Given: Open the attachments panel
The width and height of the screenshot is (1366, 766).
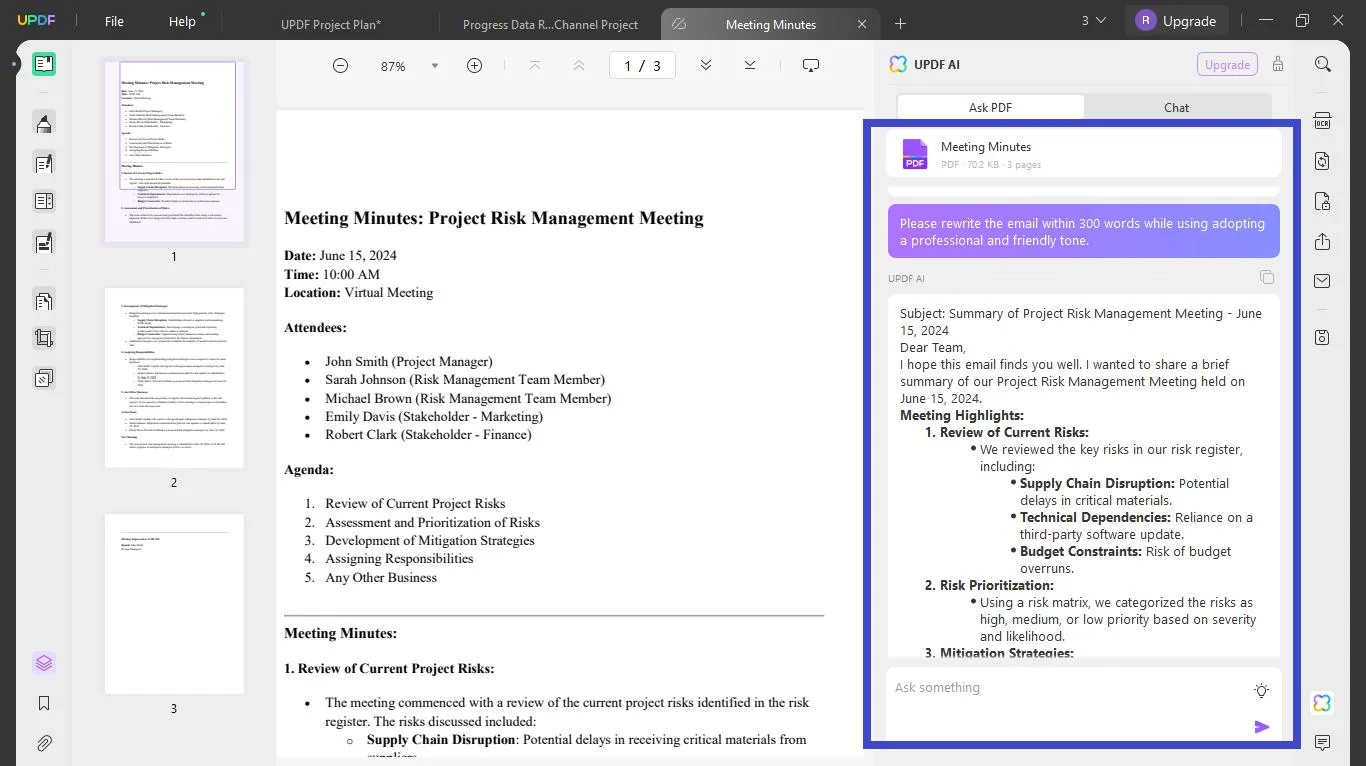Looking at the screenshot, I should pyautogui.click(x=44, y=743).
